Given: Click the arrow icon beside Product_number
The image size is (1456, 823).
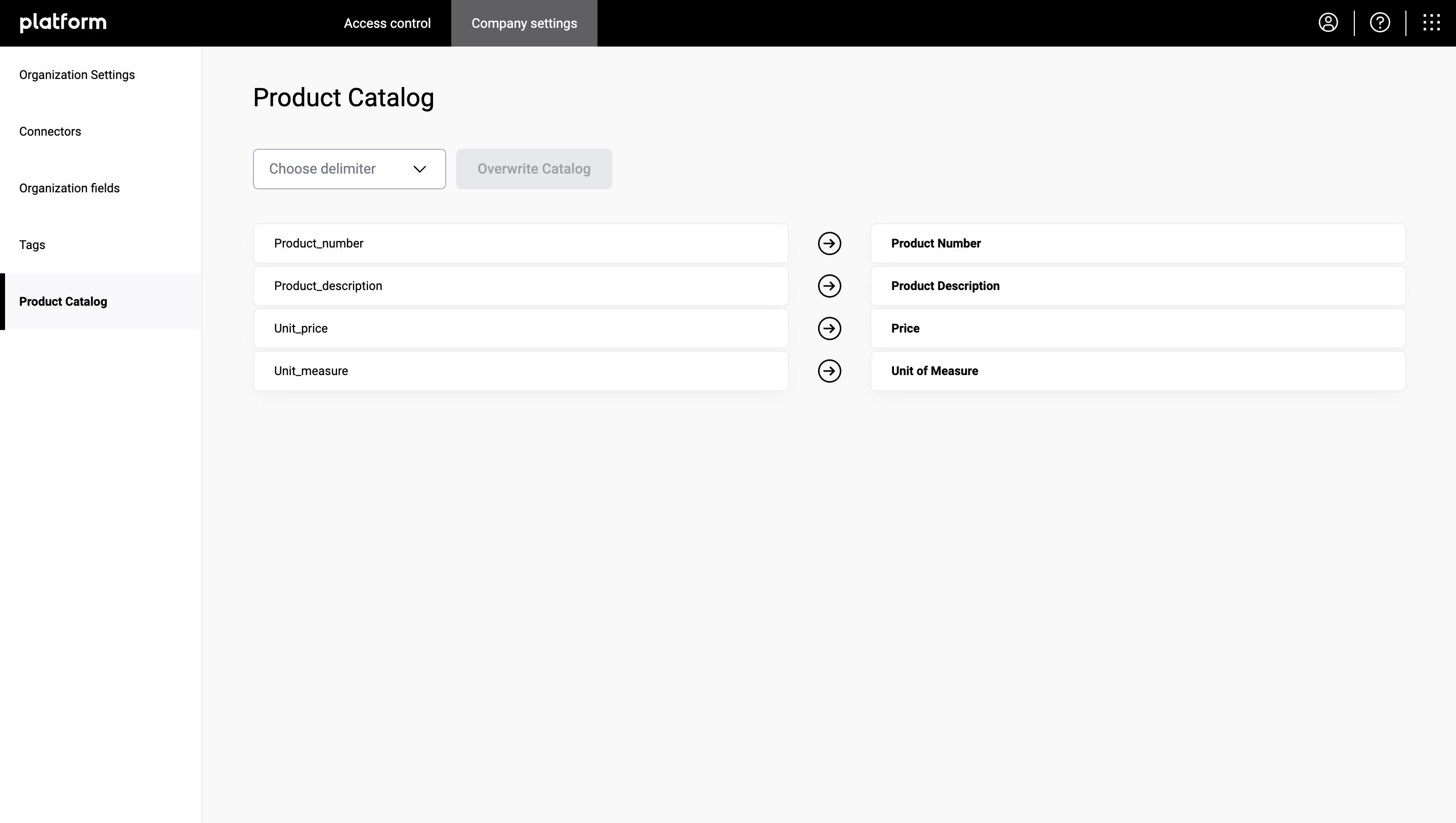Looking at the screenshot, I should tap(829, 243).
